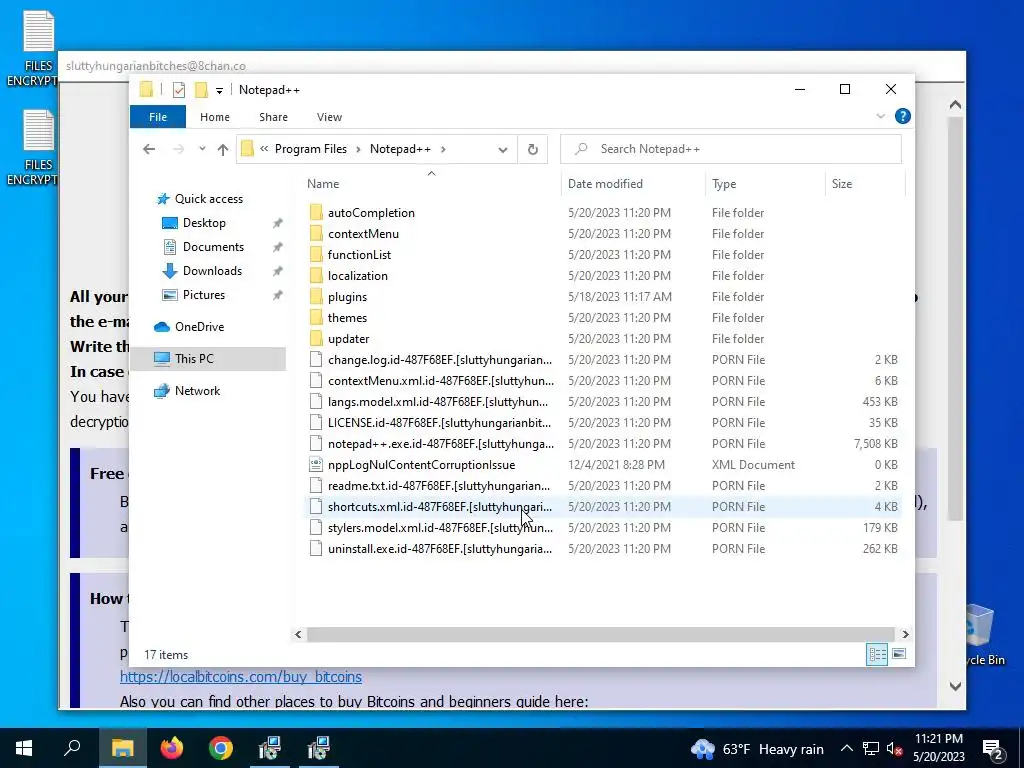Open the File ribbon tab
Viewport: 1024px width, 768px height.
[158, 117]
